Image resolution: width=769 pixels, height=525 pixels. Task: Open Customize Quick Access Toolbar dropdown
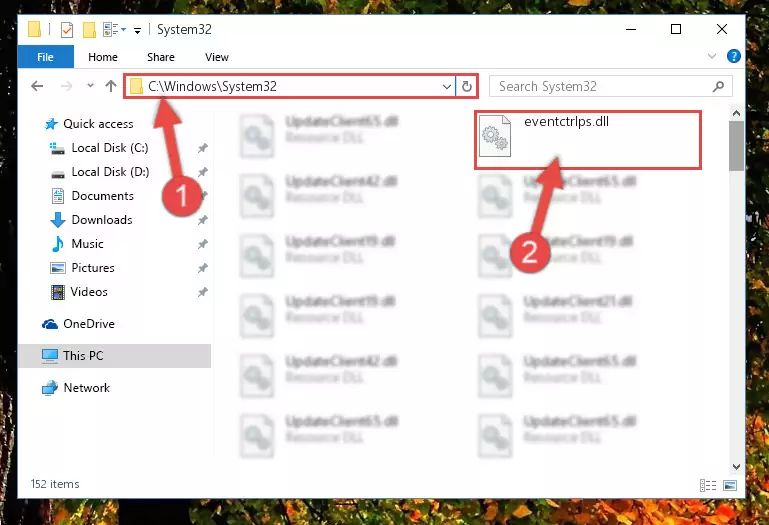pyautogui.click(x=137, y=31)
